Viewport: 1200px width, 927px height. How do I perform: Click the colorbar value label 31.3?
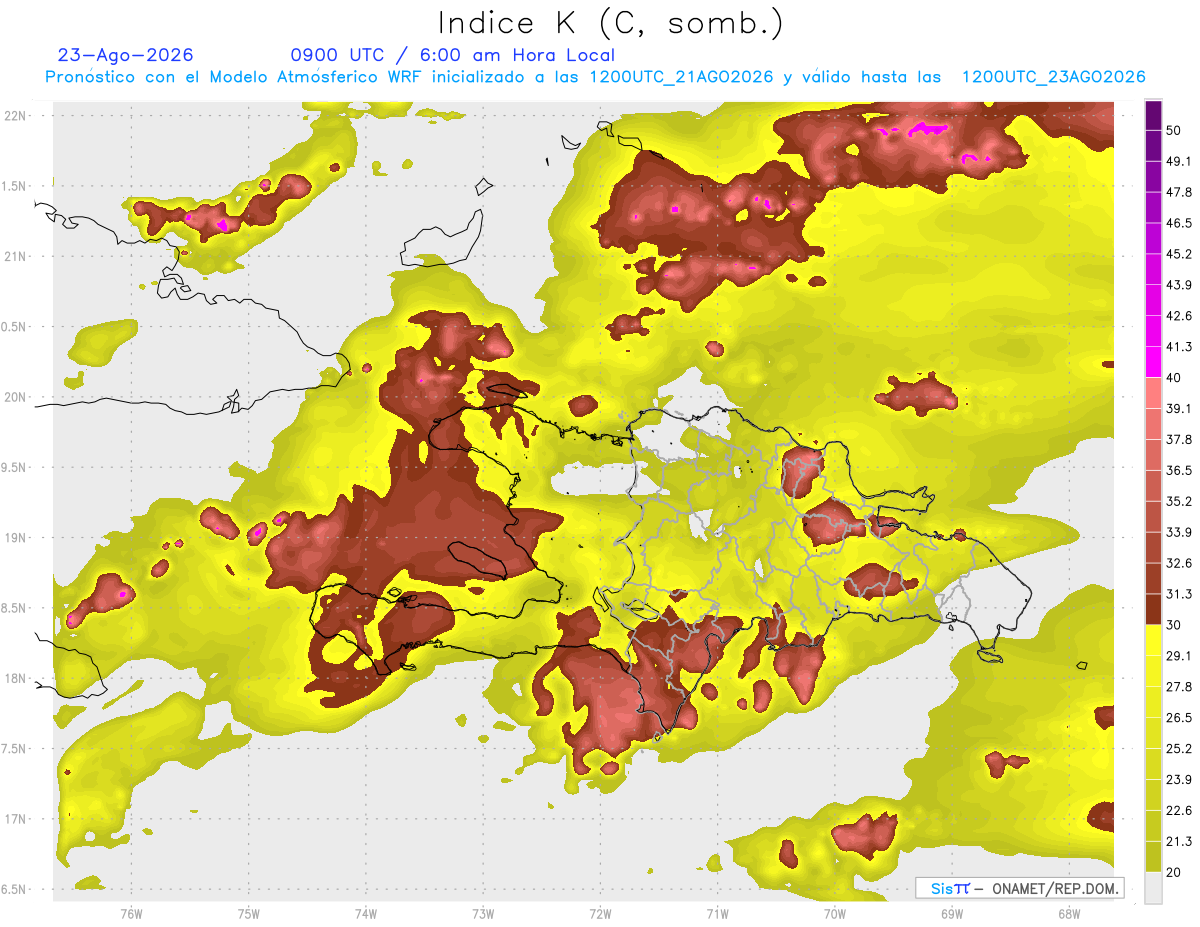(x=1179, y=594)
